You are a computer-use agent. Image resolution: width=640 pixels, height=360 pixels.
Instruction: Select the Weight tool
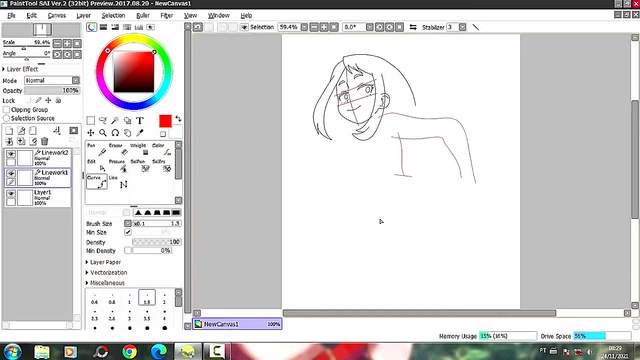tap(140, 149)
